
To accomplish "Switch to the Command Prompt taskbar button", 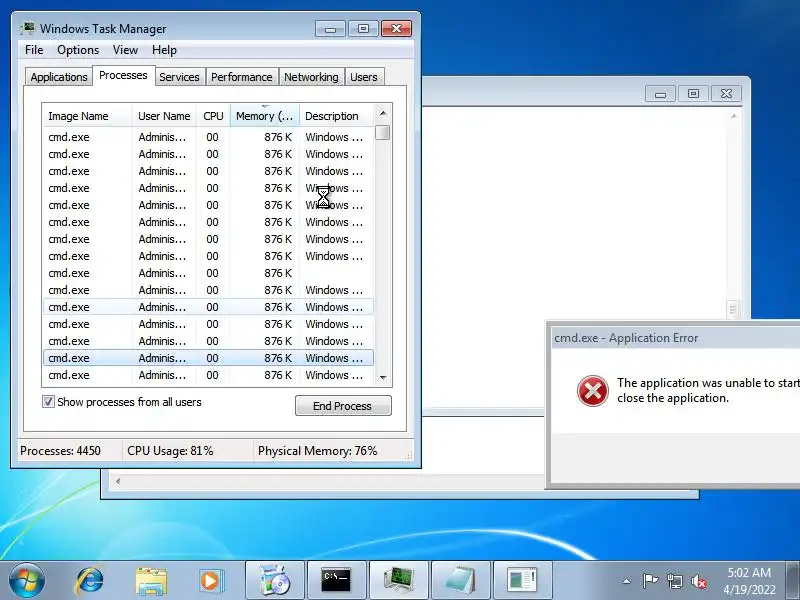I will tap(337, 580).
